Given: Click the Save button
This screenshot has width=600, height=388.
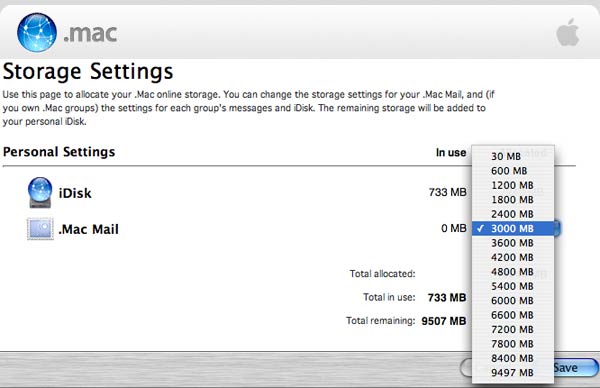Looking at the screenshot, I should point(576,368).
